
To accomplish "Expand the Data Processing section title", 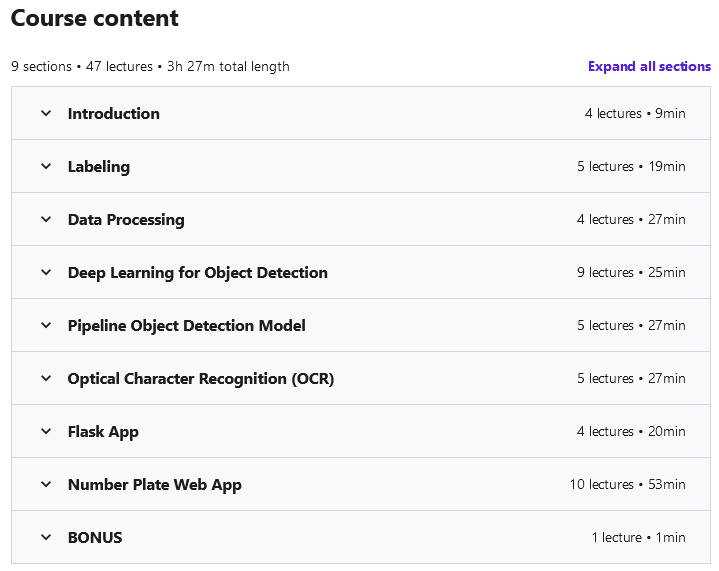I will pos(126,220).
